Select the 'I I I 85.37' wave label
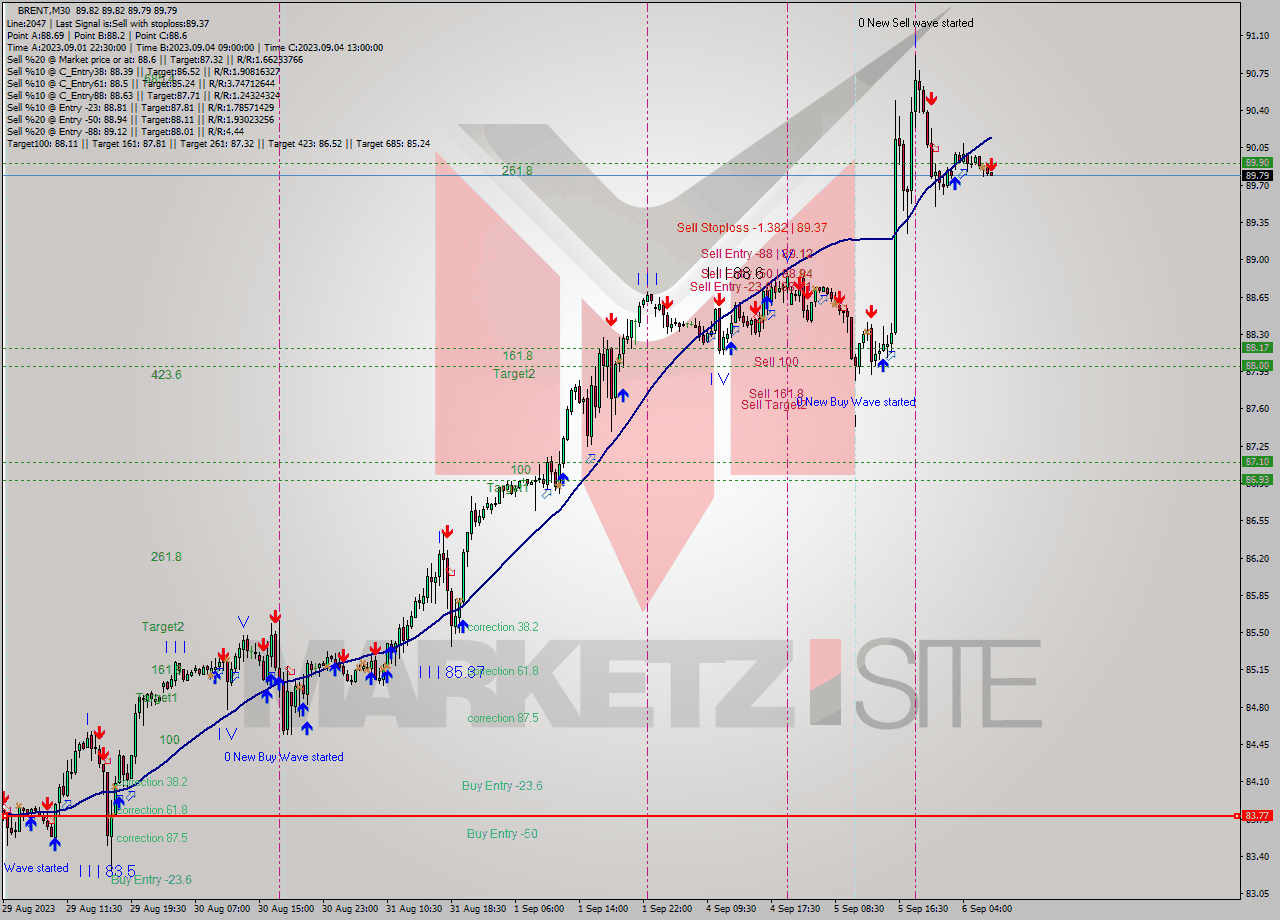This screenshot has height=920, width=1280. [x=451, y=672]
